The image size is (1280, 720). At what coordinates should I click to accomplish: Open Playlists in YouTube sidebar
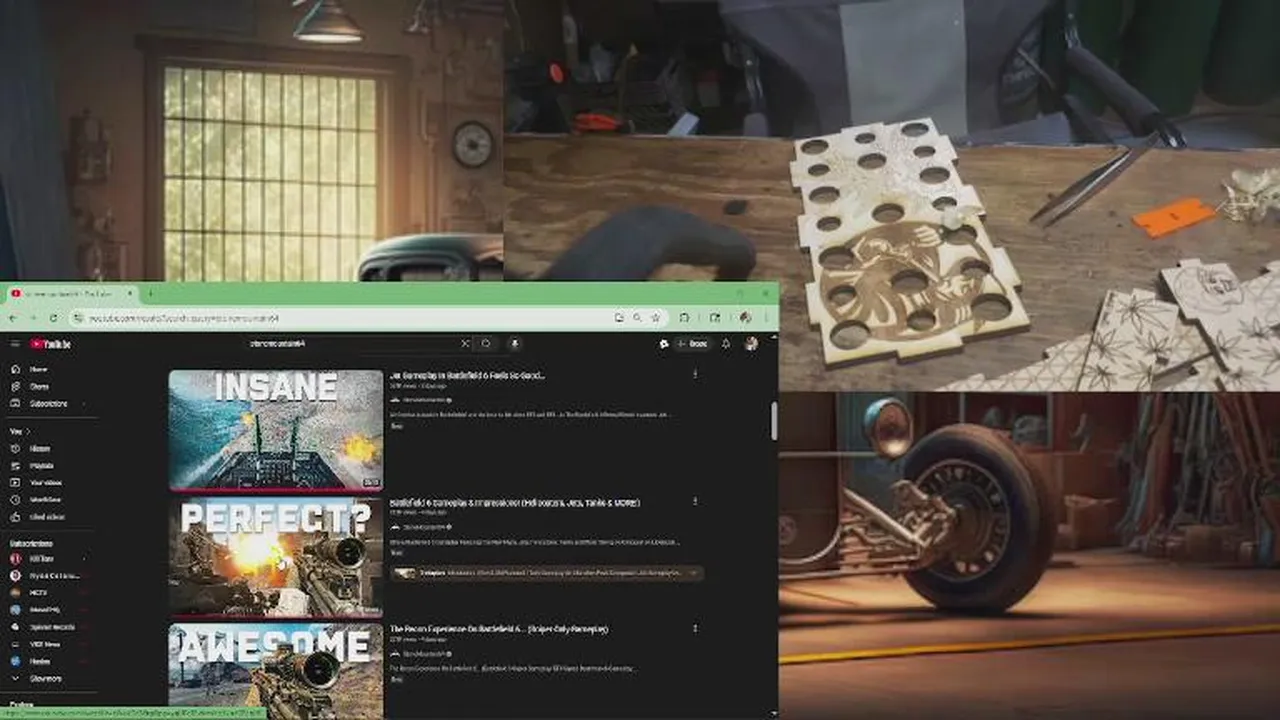click(41, 466)
